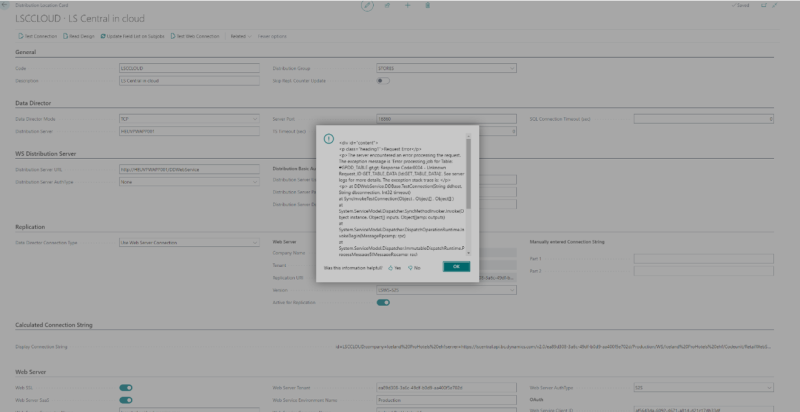Click thumbs-up Yes in dialog

[394, 268]
